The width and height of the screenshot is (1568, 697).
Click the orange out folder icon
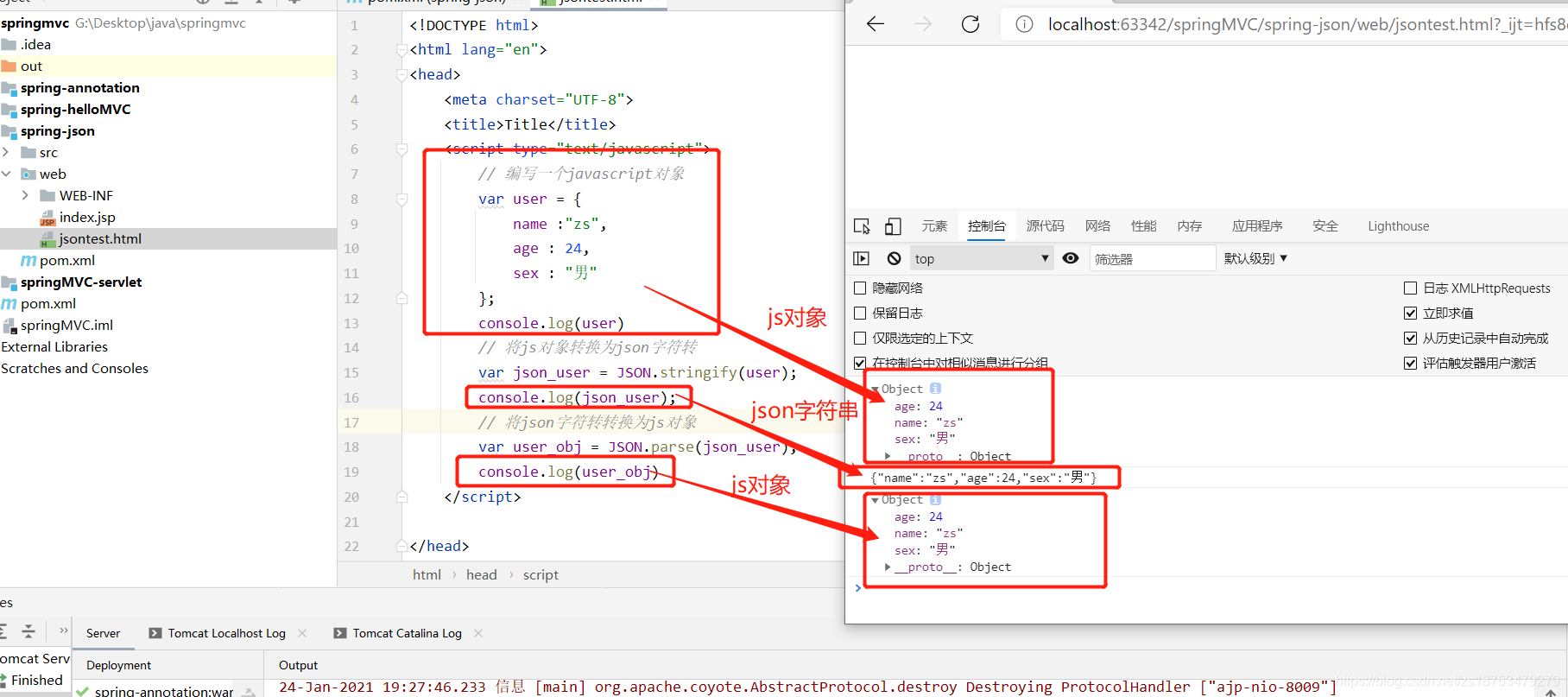[9, 66]
